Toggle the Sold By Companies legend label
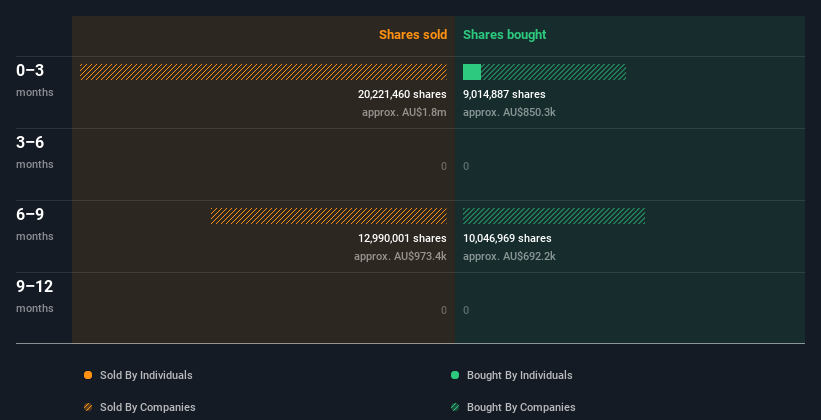 tap(148, 407)
